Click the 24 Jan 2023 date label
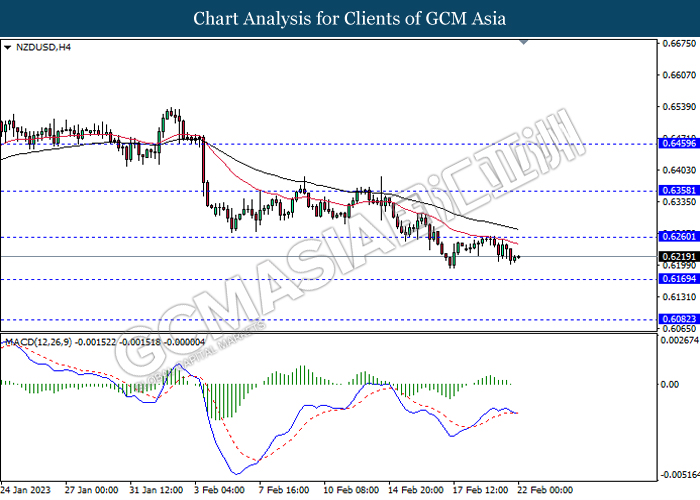The image size is (700, 500). (x=26, y=490)
